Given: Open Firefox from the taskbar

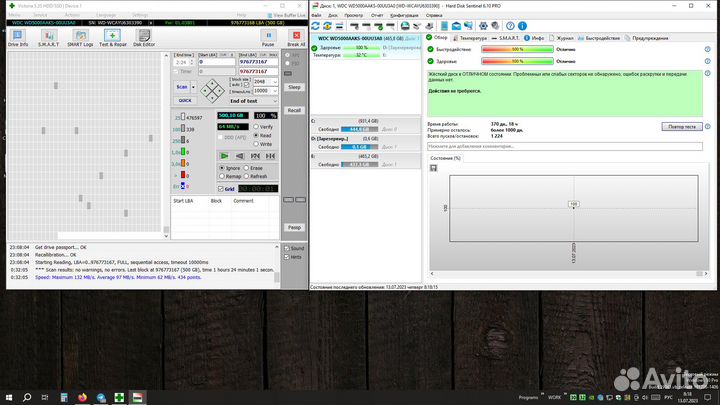Looking at the screenshot, I should click(x=82, y=397).
